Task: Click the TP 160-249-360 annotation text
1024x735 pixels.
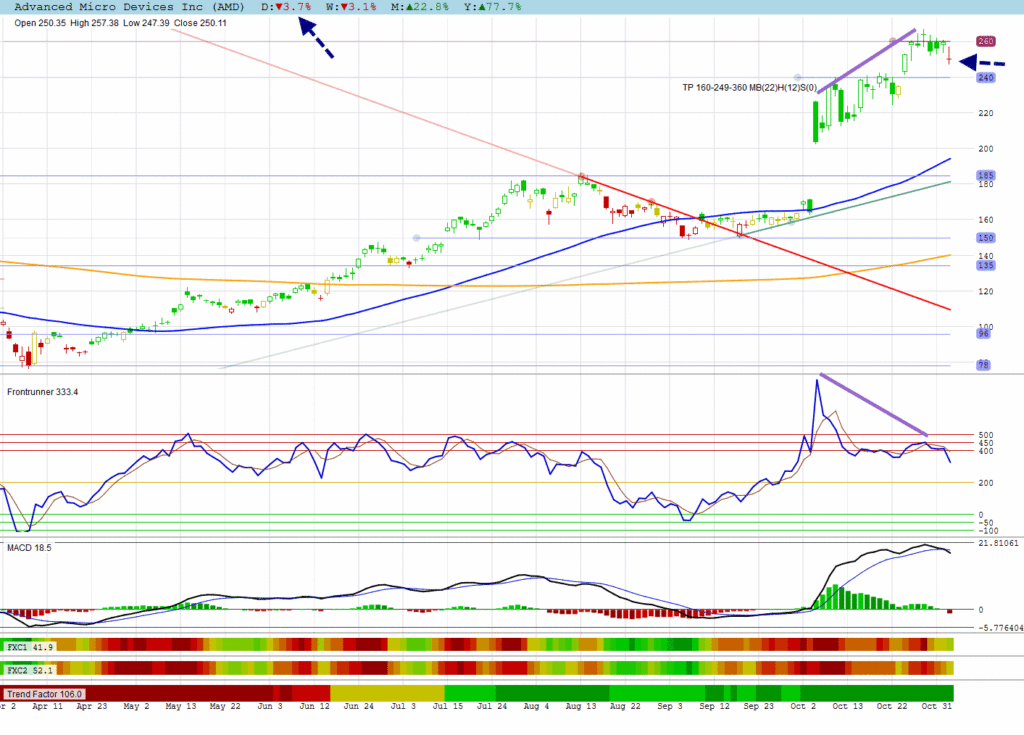Action: 749,88
